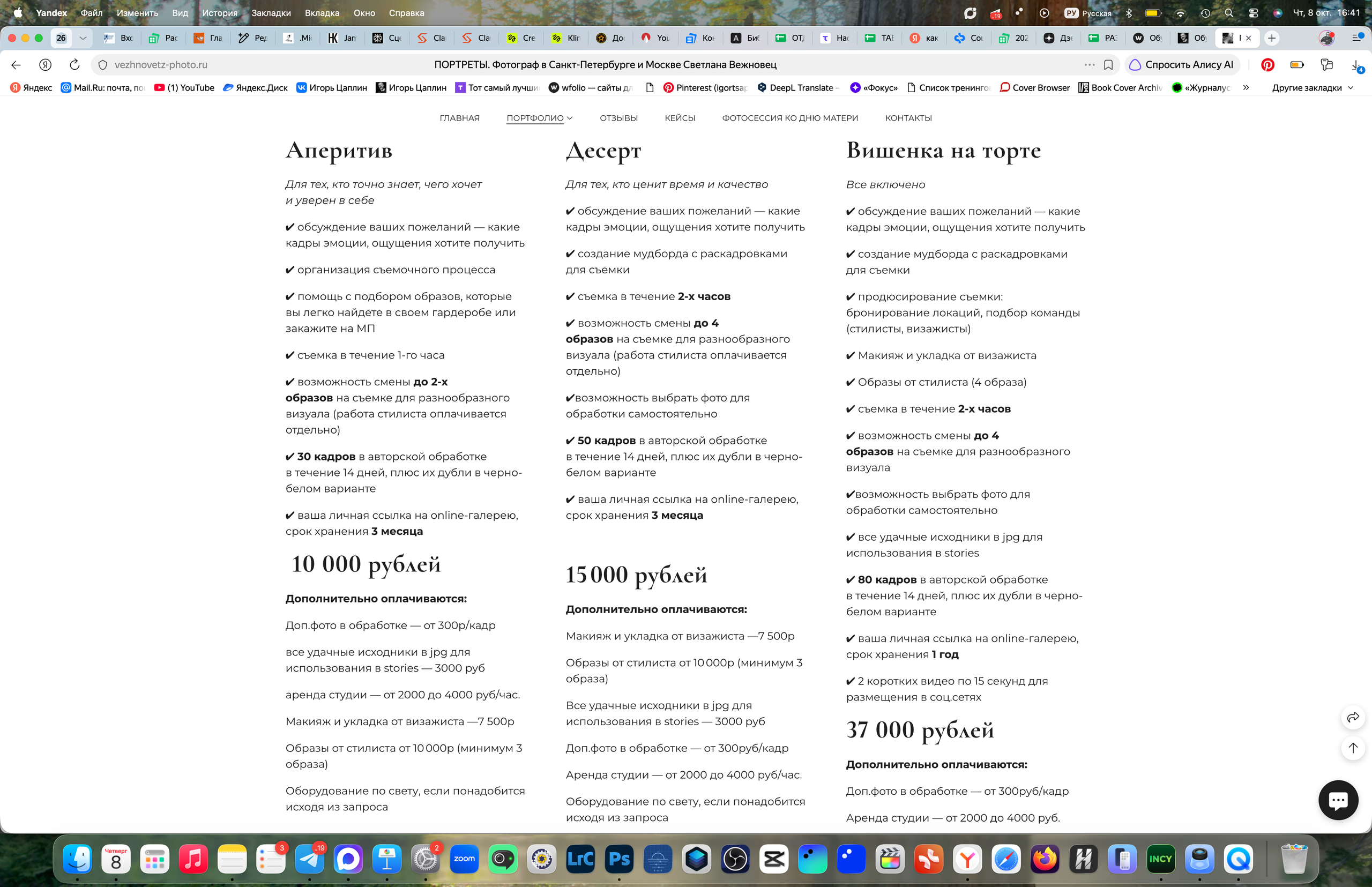Screen dimensions: 1372x887
Task: Open the chat widget bubble
Action: [1338, 800]
